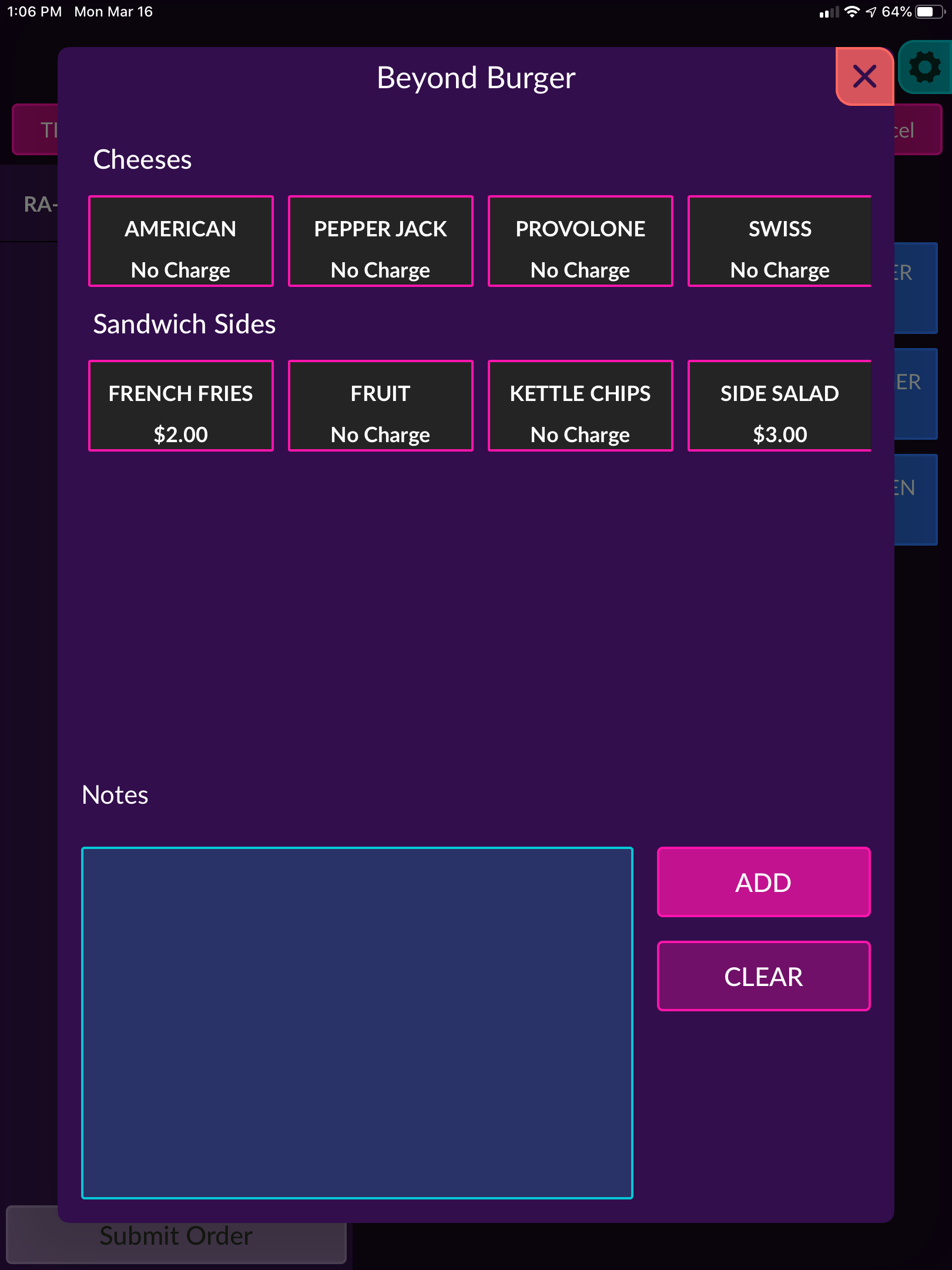Pick Swiss cheese option

click(x=779, y=241)
